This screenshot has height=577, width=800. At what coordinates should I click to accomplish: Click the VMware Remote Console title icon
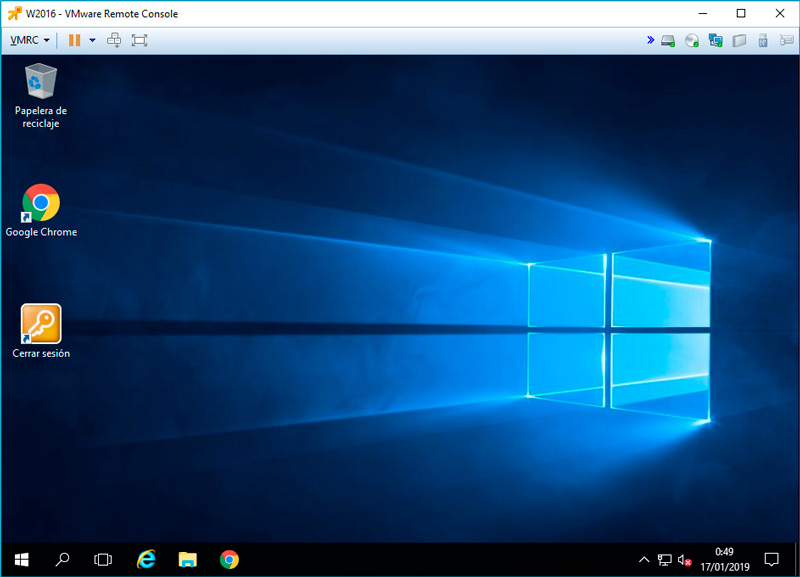[x=14, y=13]
